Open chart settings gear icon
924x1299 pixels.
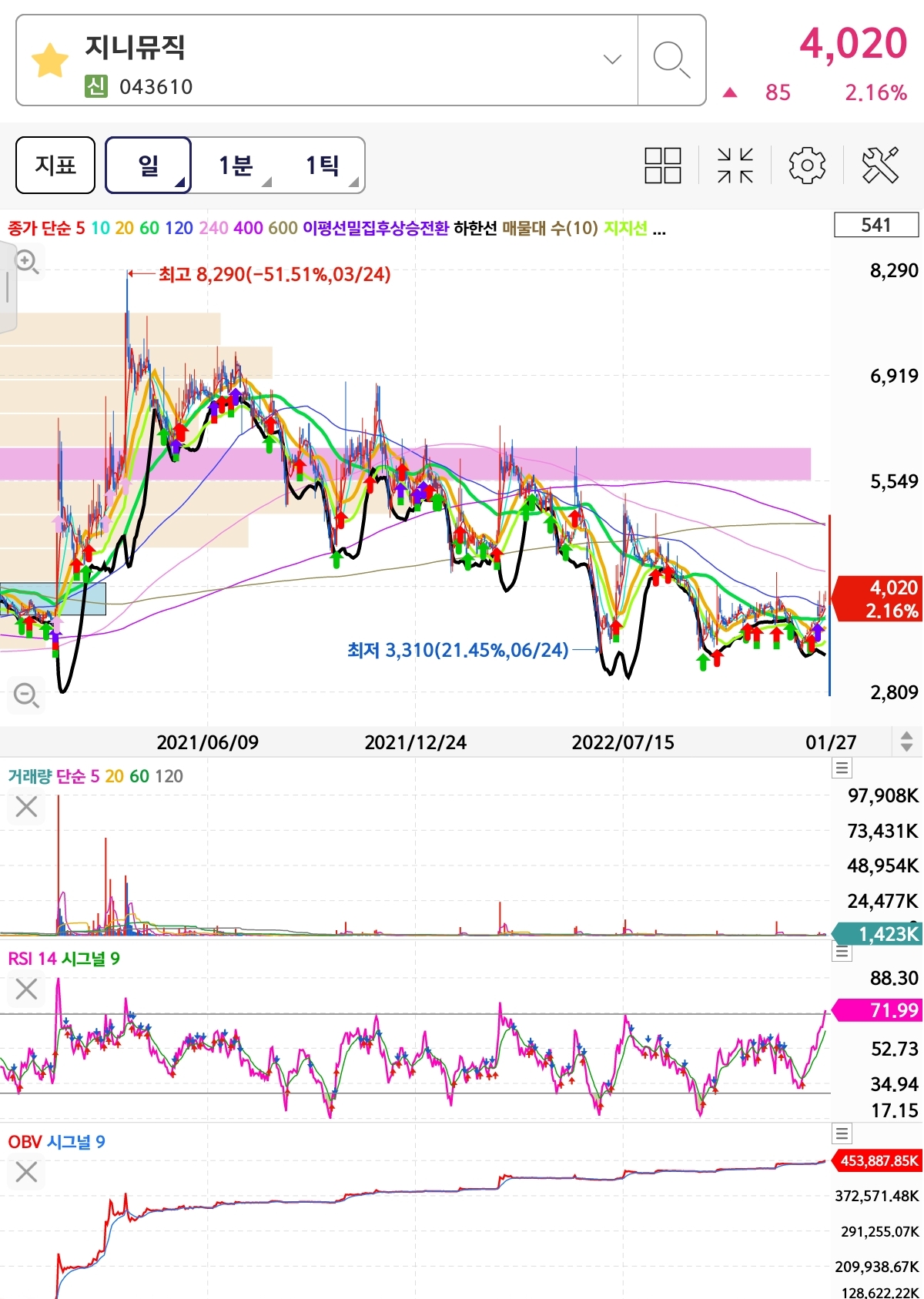807,166
